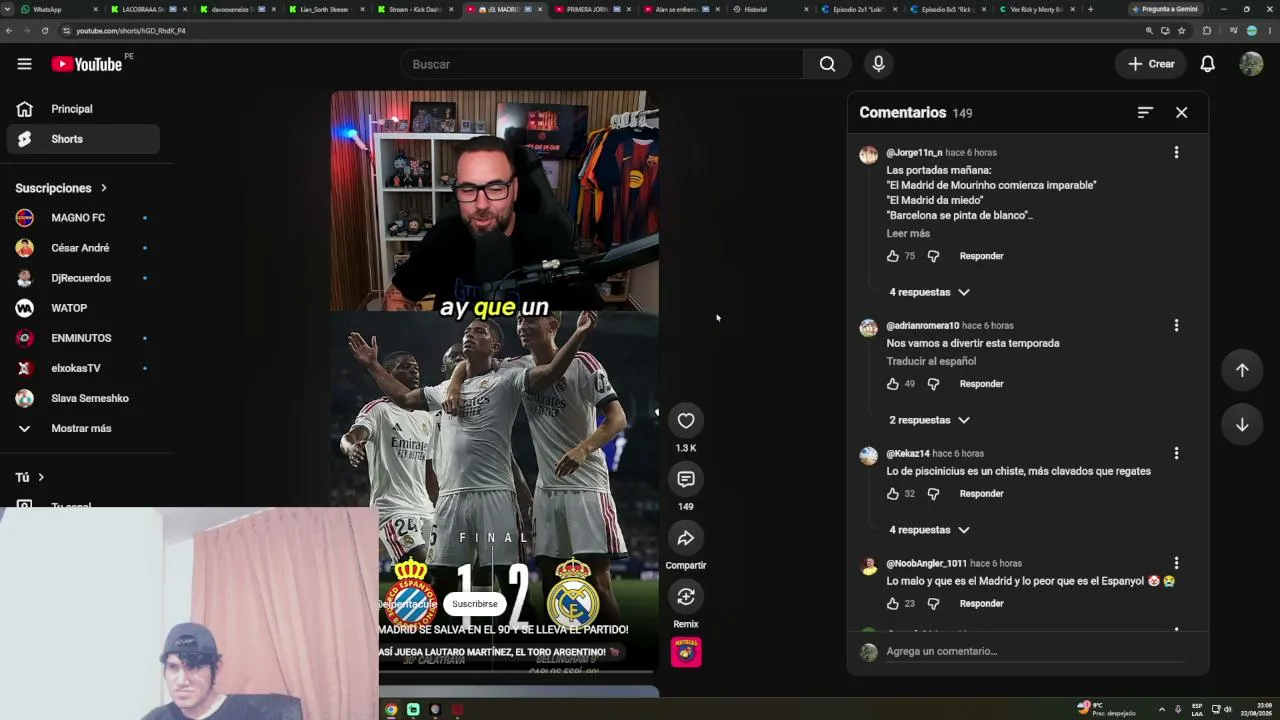The height and width of the screenshot is (720, 1280).
Task: Like Jorge11n_n's comment
Action: pyautogui.click(x=893, y=256)
